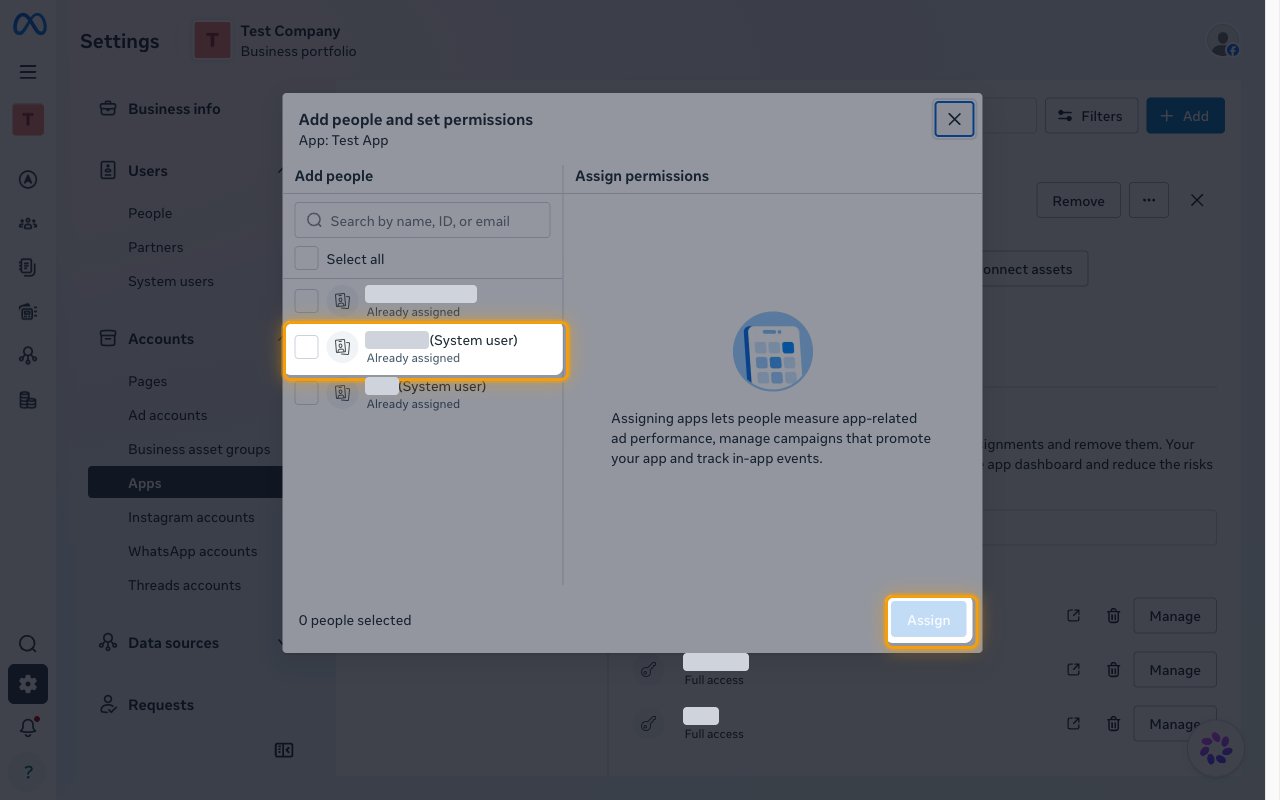Check the first Already assigned person checkbox
The height and width of the screenshot is (800, 1280).
pyautogui.click(x=307, y=301)
